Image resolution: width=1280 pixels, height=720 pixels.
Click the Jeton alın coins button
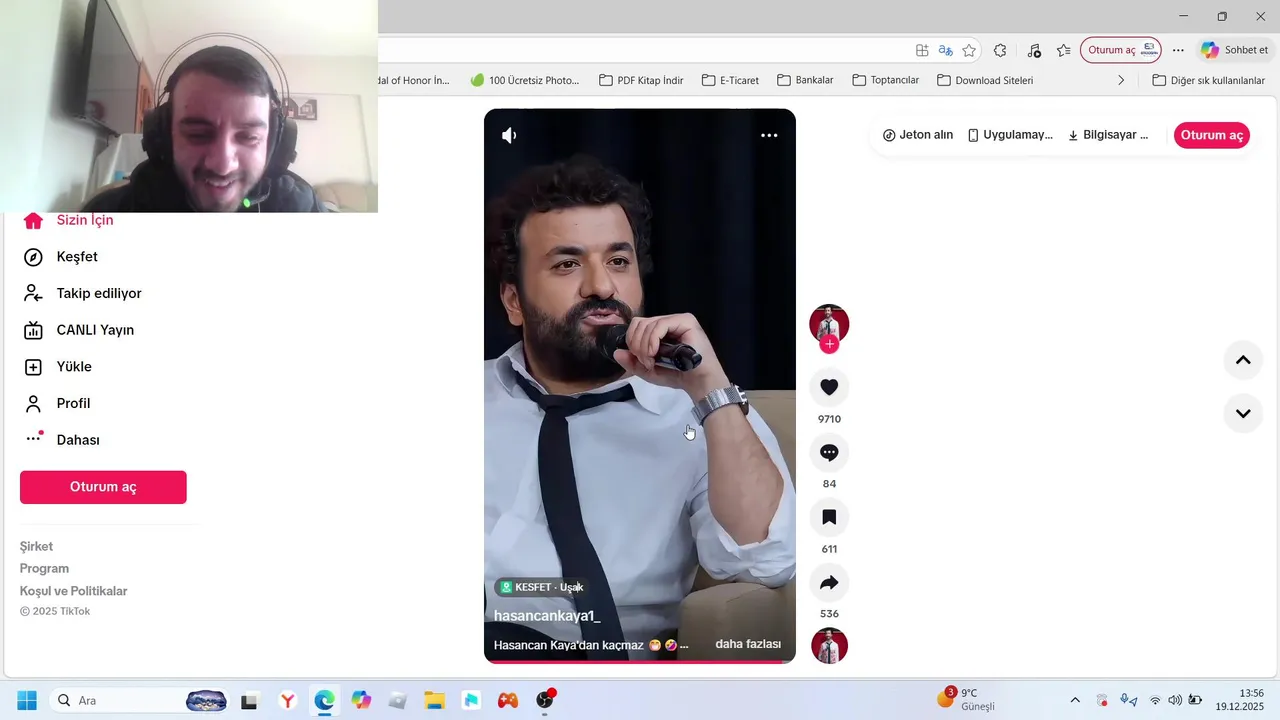point(918,135)
